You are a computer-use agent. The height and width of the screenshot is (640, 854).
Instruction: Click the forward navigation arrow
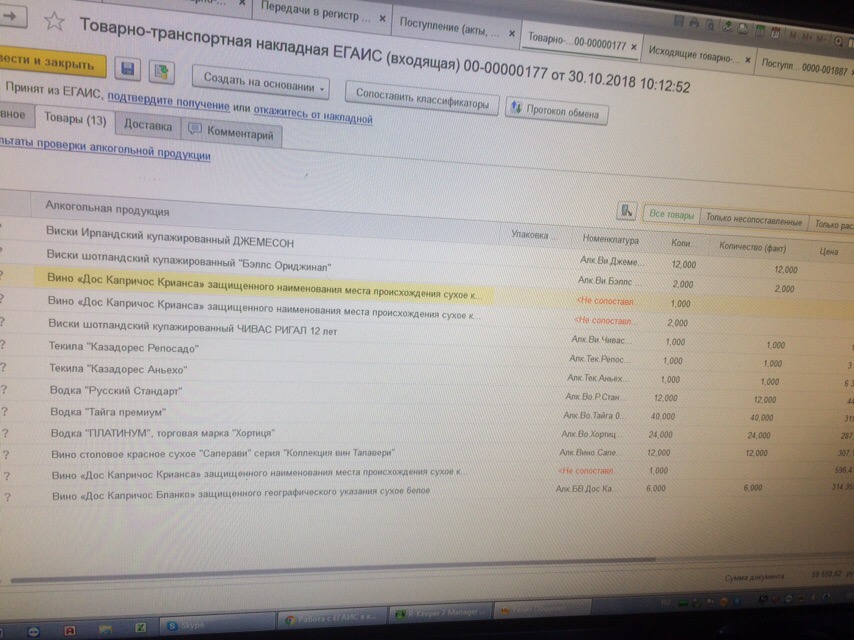pyautogui.click(x=12, y=16)
